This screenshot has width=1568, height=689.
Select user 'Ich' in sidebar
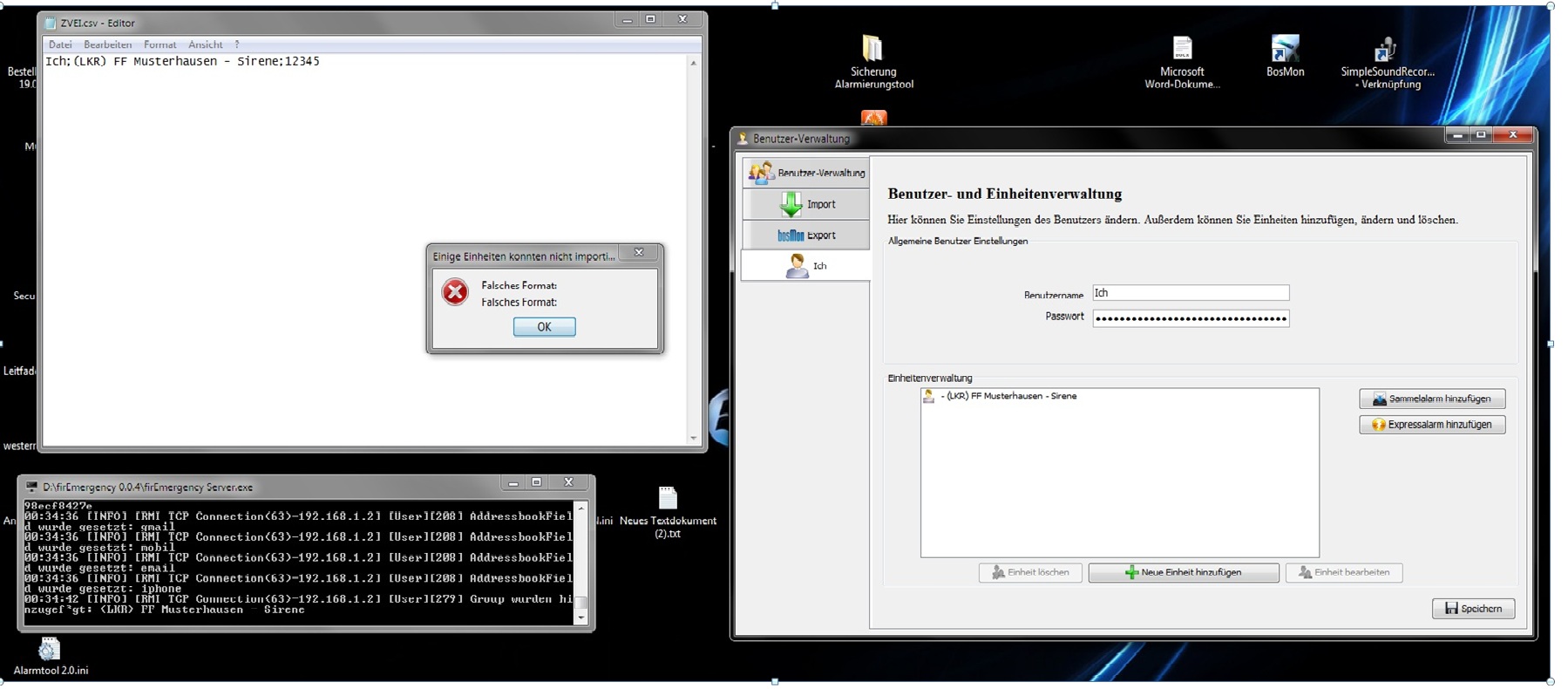pyautogui.click(x=806, y=266)
